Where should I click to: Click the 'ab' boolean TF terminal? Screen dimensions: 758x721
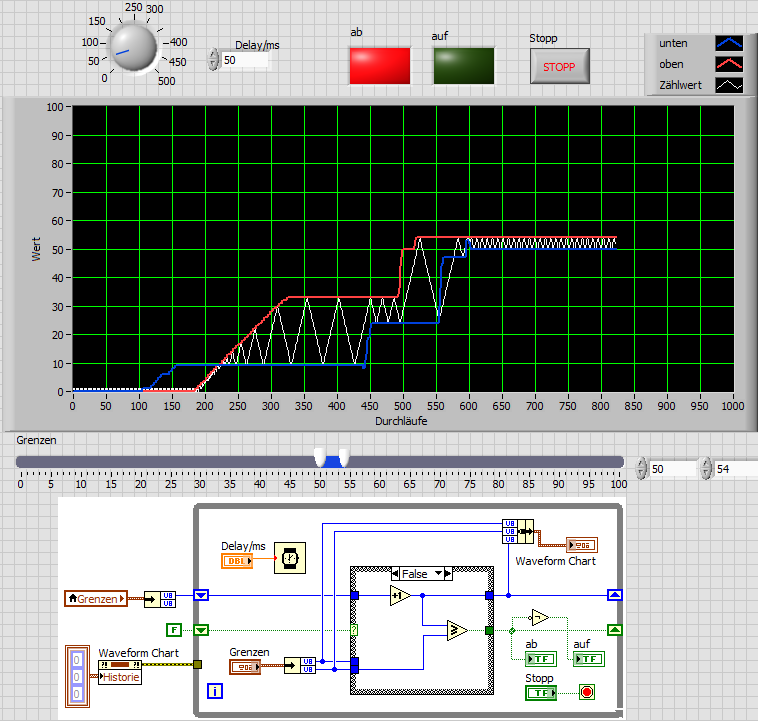pyautogui.click(x=541, y=659)
